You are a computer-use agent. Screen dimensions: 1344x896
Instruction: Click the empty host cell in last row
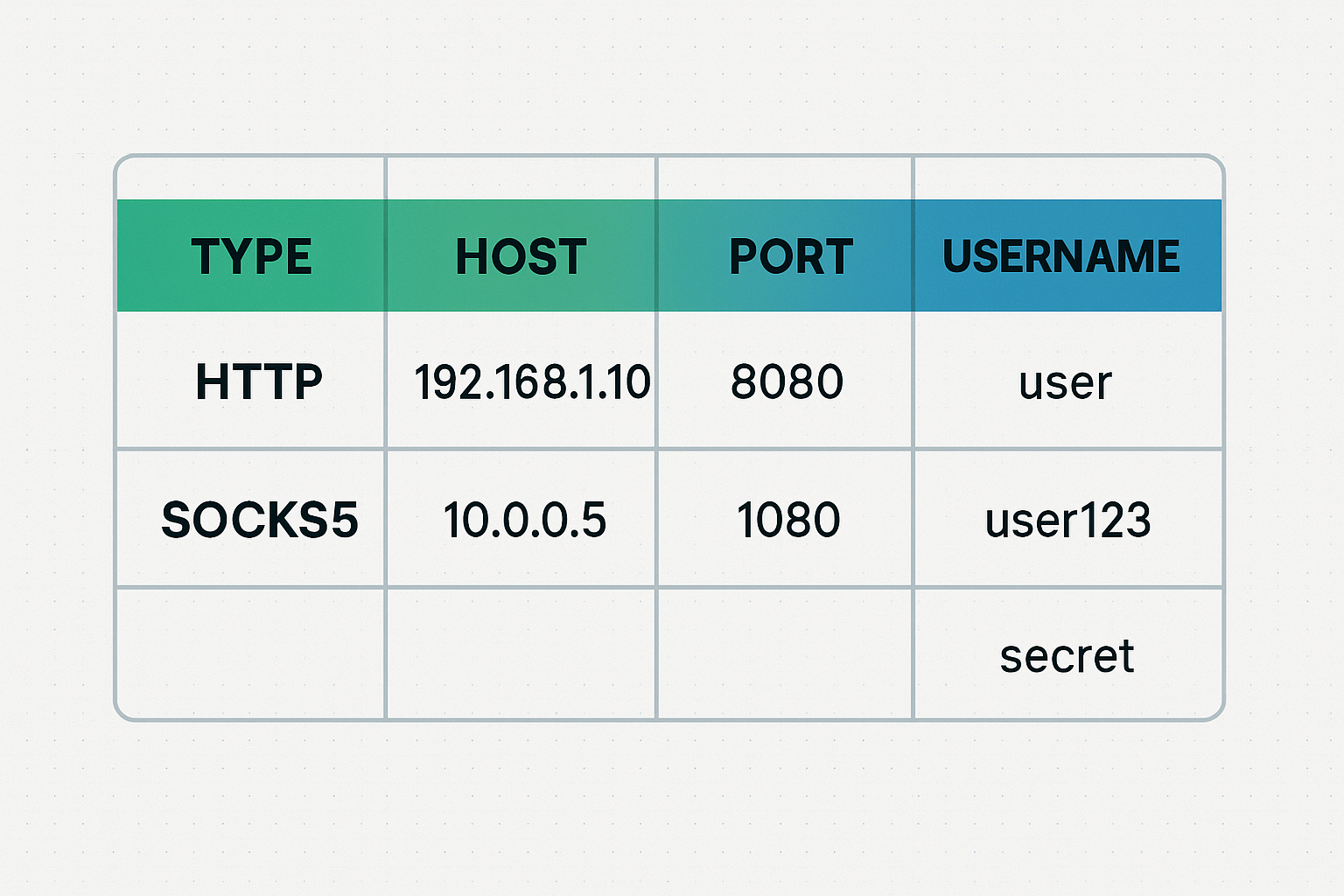point(521,654)
